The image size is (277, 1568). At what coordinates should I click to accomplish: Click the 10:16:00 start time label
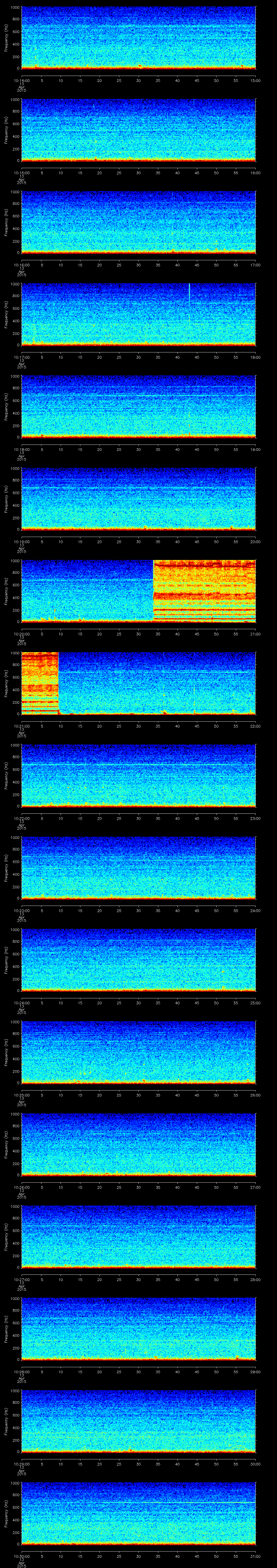click(x=21, y=265)
